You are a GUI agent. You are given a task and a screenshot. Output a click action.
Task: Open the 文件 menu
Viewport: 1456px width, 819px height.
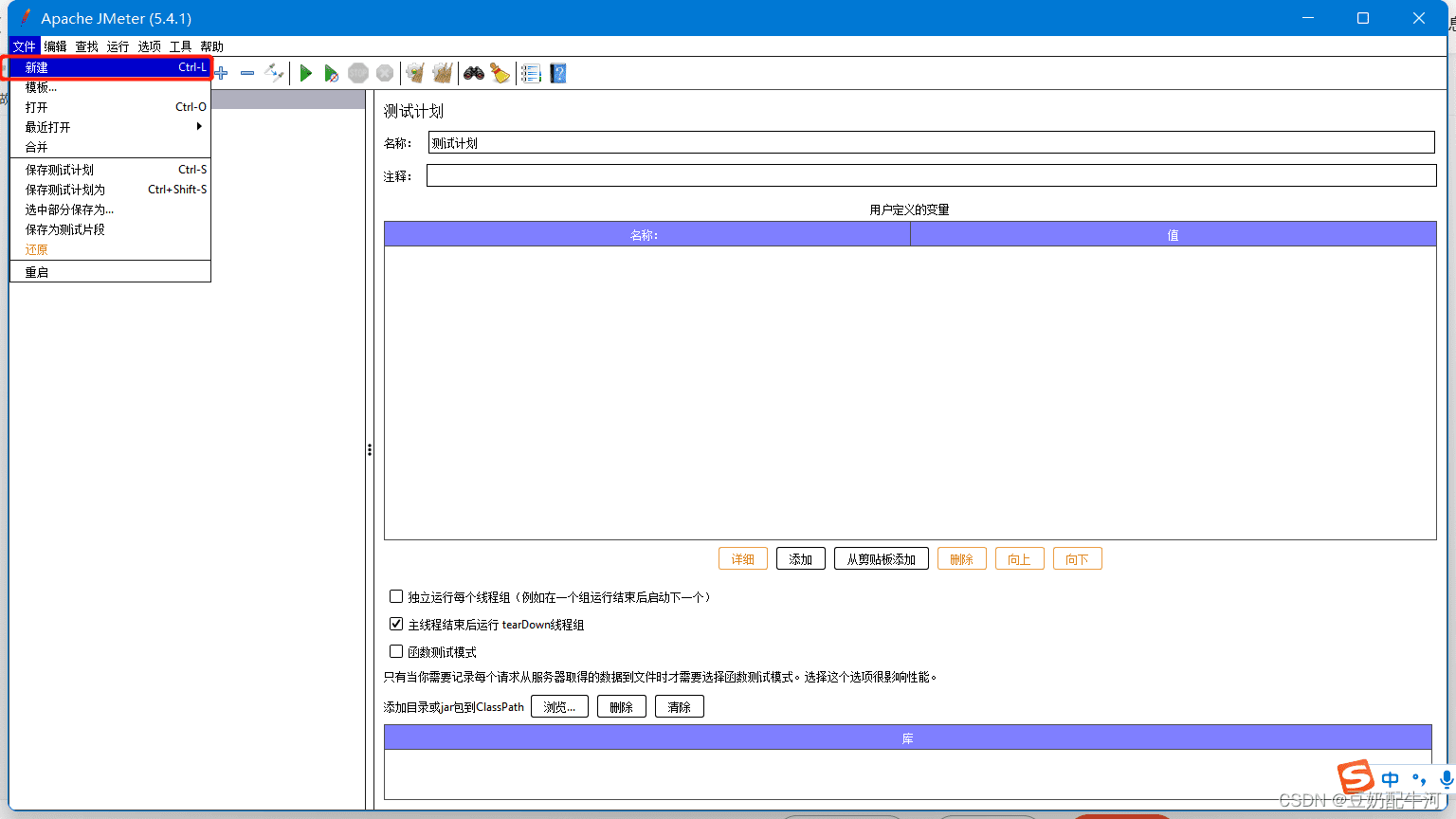25,46
